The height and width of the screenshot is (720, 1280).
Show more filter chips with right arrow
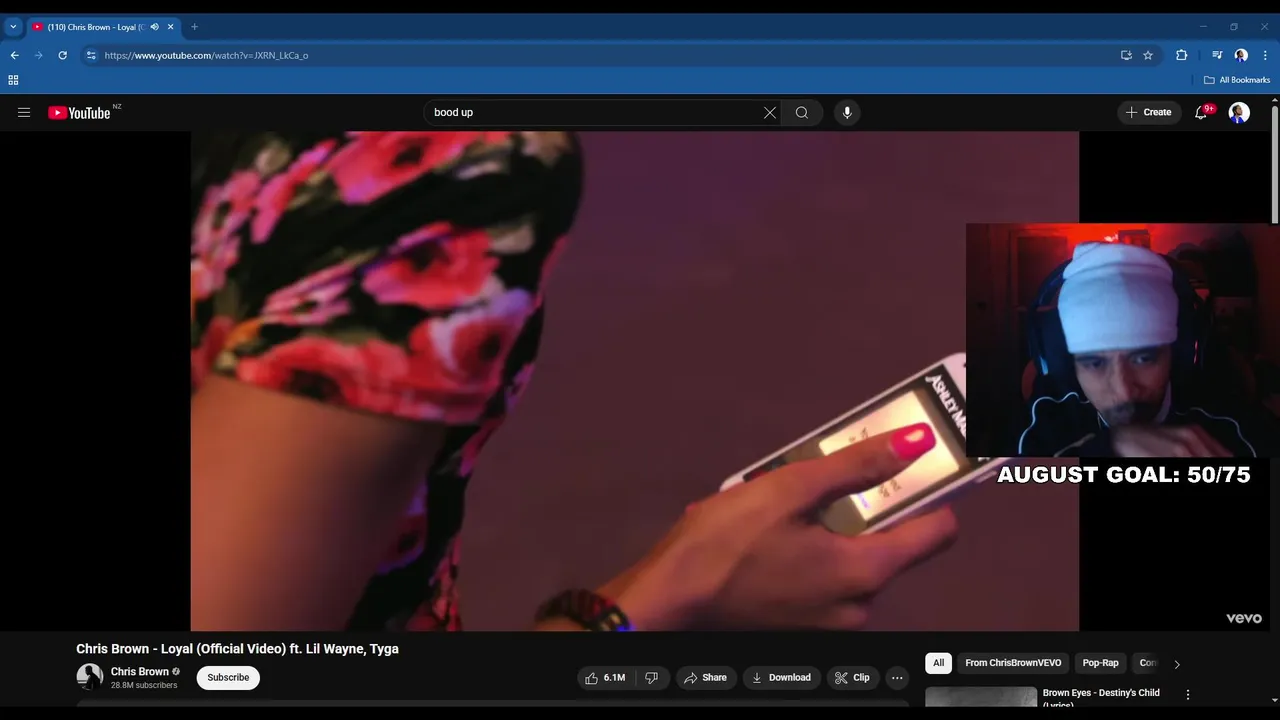coord(1177,664)
